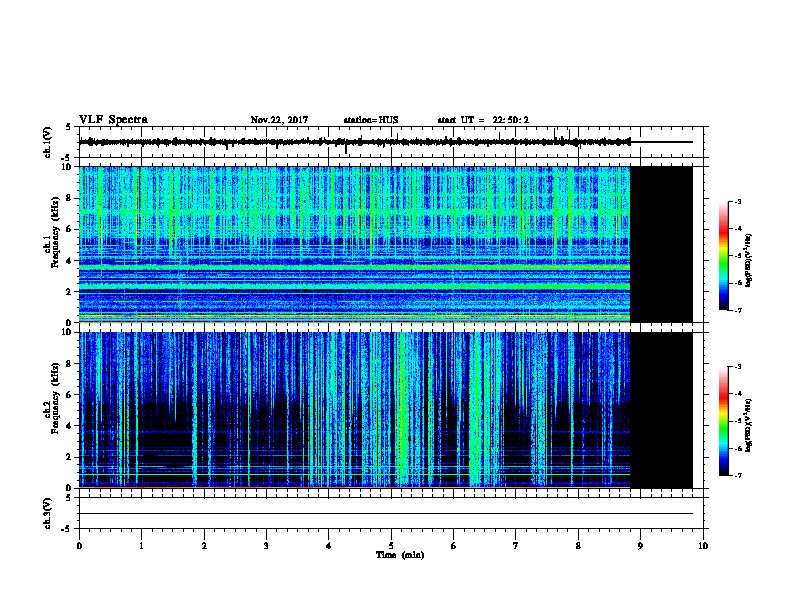
Task: Click time-axis tick label "10"
Action: coord(703,546)
